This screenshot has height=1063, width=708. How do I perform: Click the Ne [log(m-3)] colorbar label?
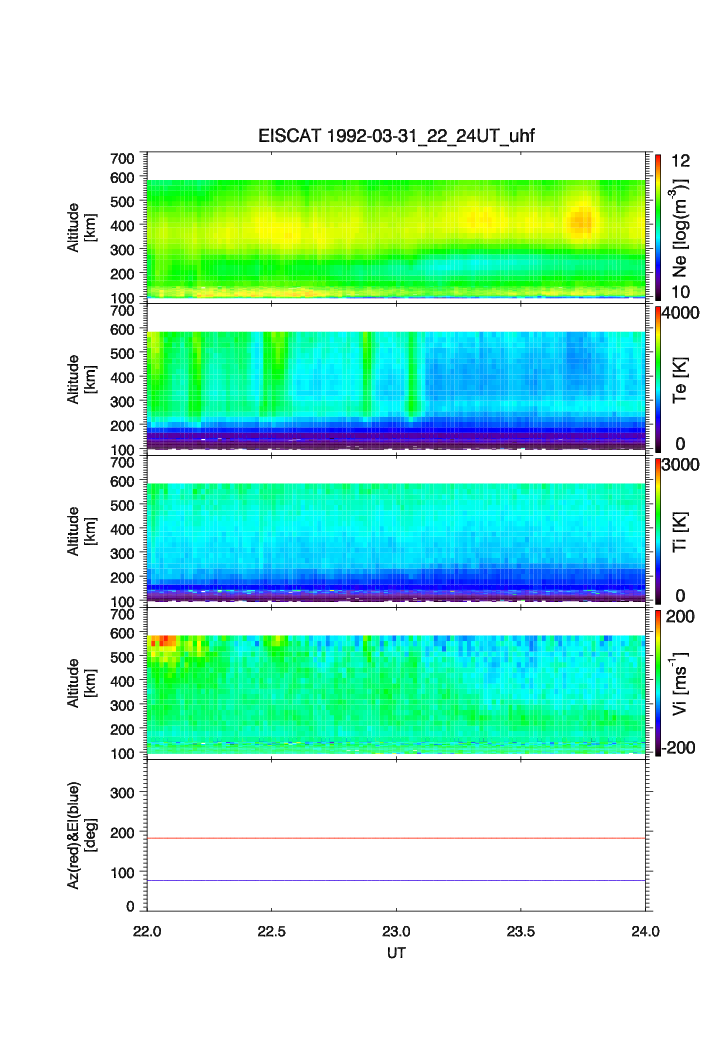[x=680, y=228]
